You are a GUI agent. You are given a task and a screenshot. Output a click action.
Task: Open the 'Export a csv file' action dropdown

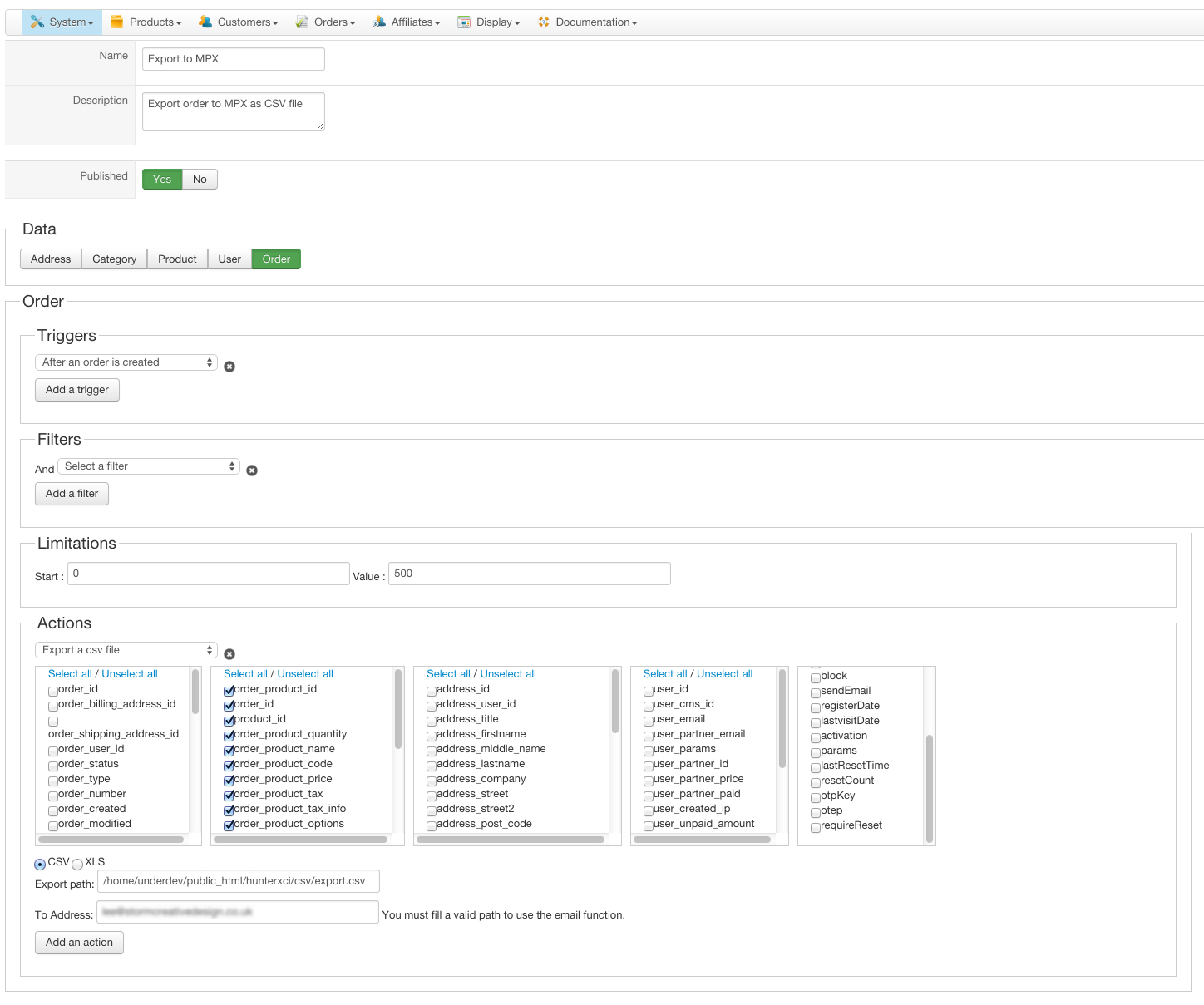point(126,650)
